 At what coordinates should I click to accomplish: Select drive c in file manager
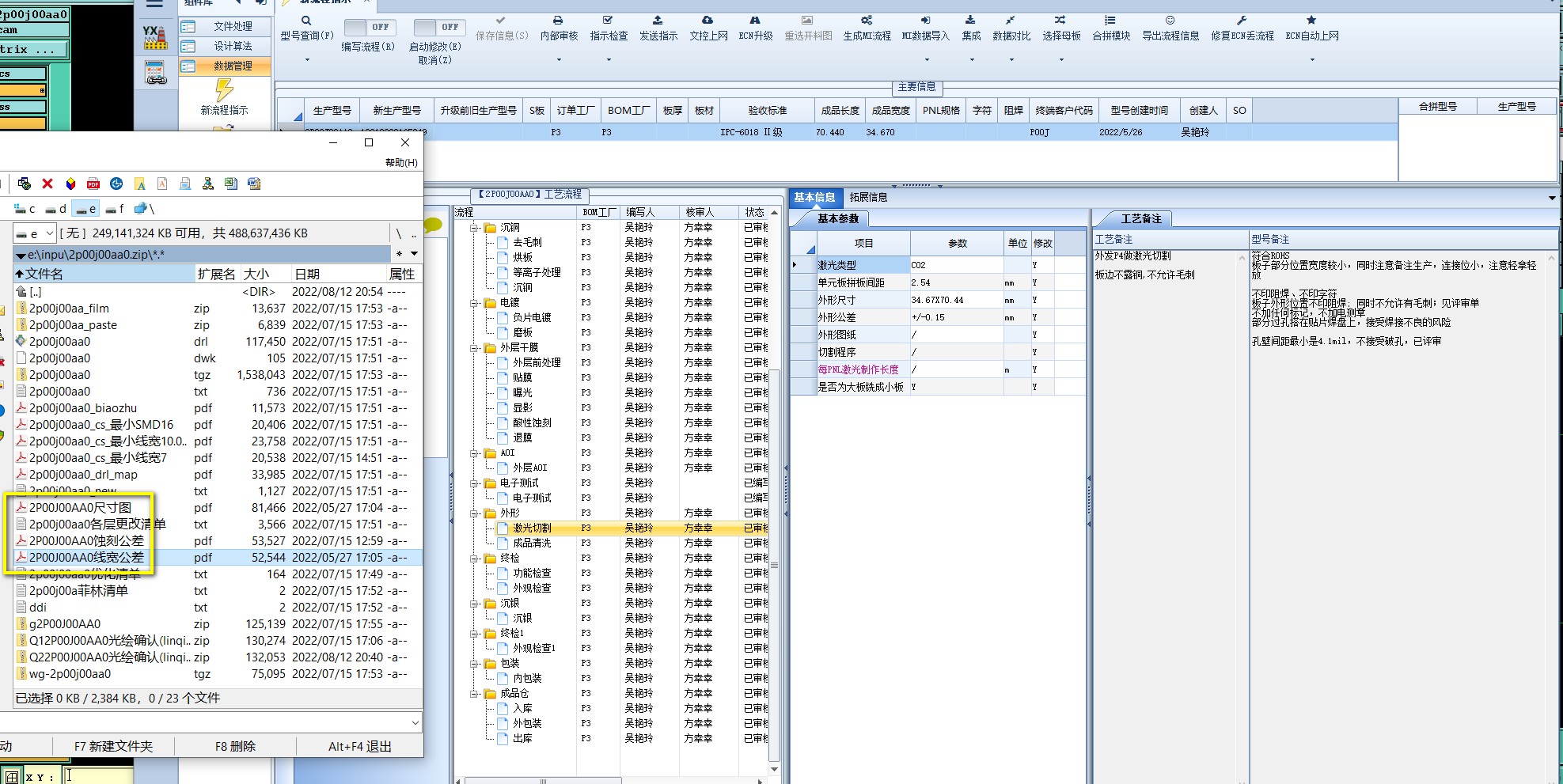[25, 209]
